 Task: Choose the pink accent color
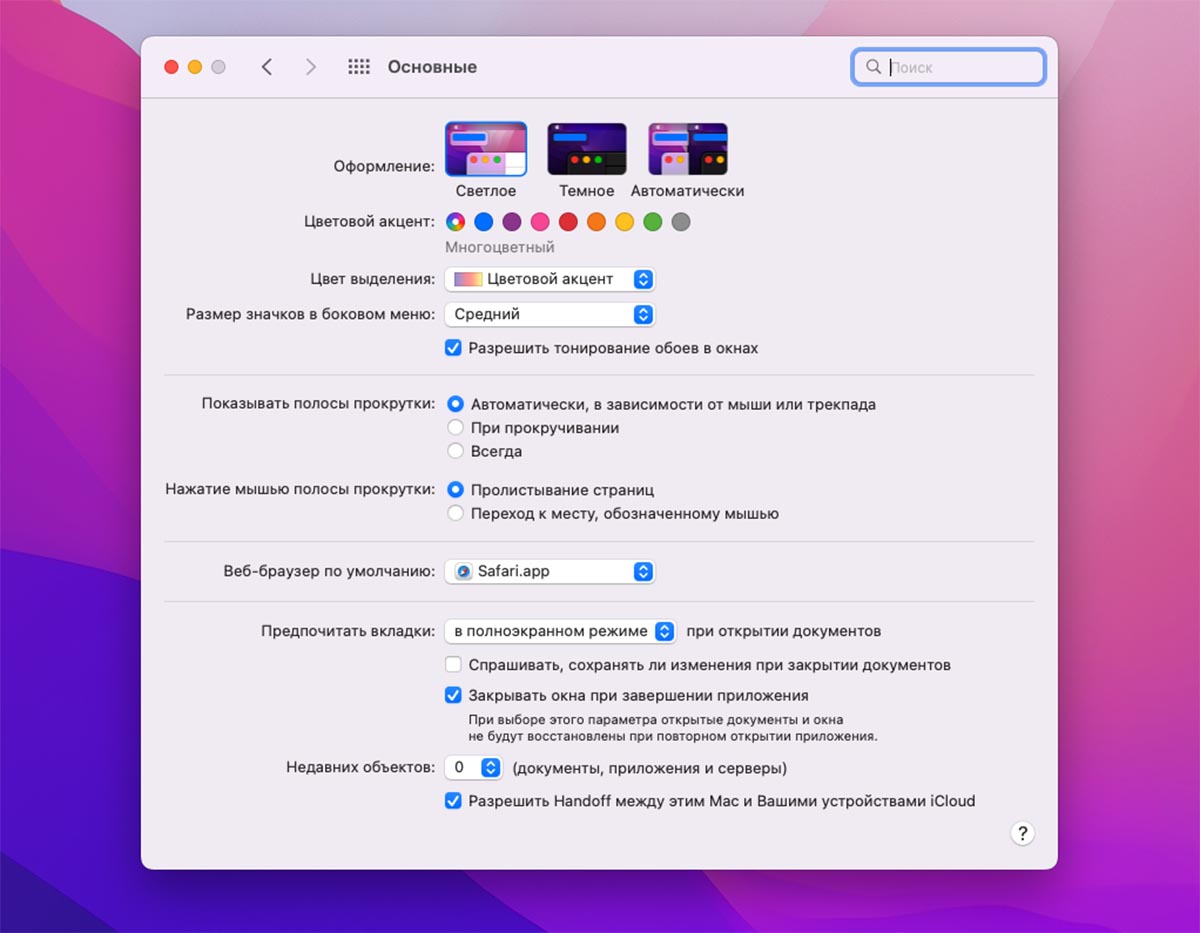tap(540, 222)
